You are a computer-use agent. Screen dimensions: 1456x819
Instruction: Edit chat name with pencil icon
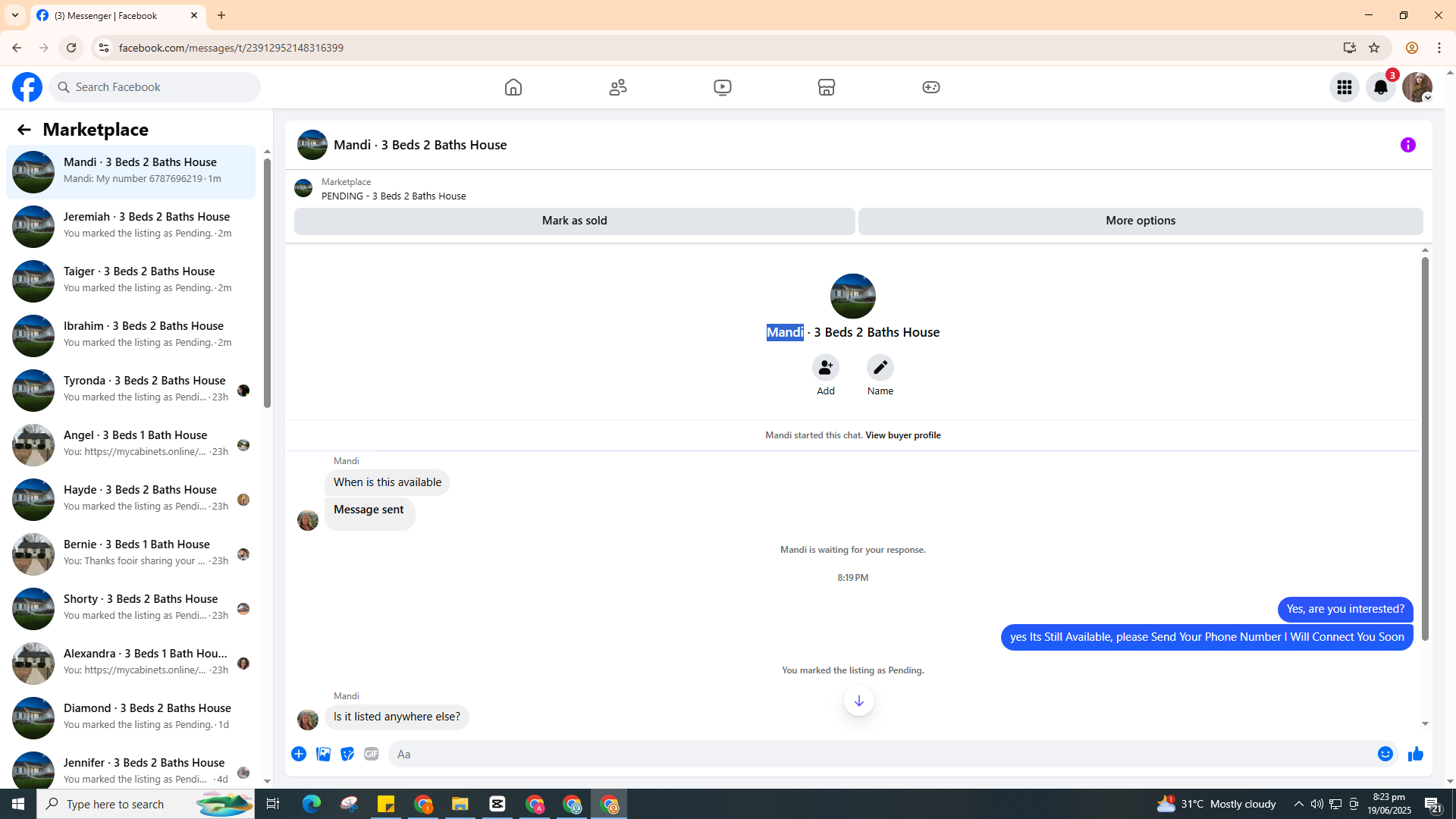[880, 368]
